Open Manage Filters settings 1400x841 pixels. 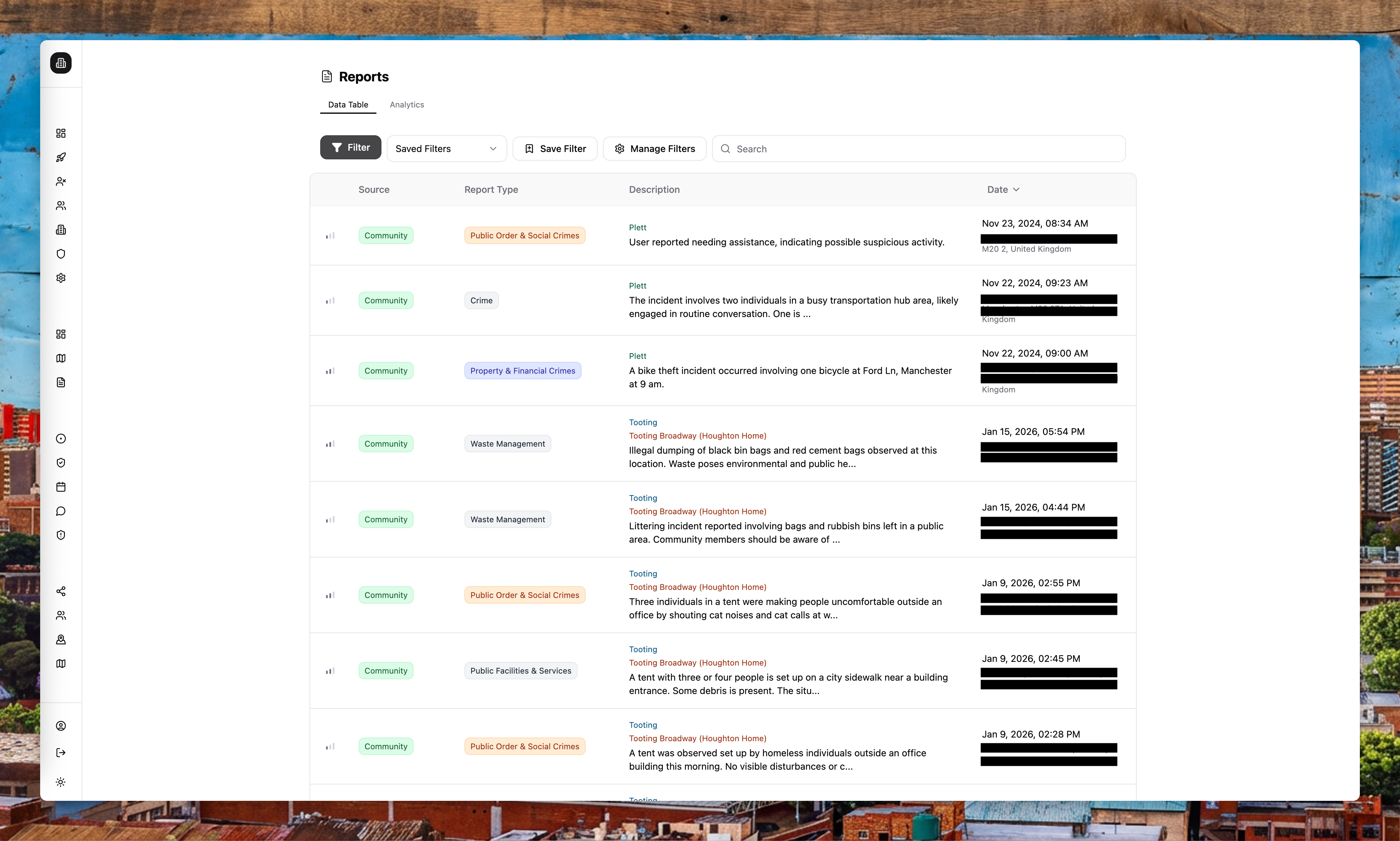654,148
